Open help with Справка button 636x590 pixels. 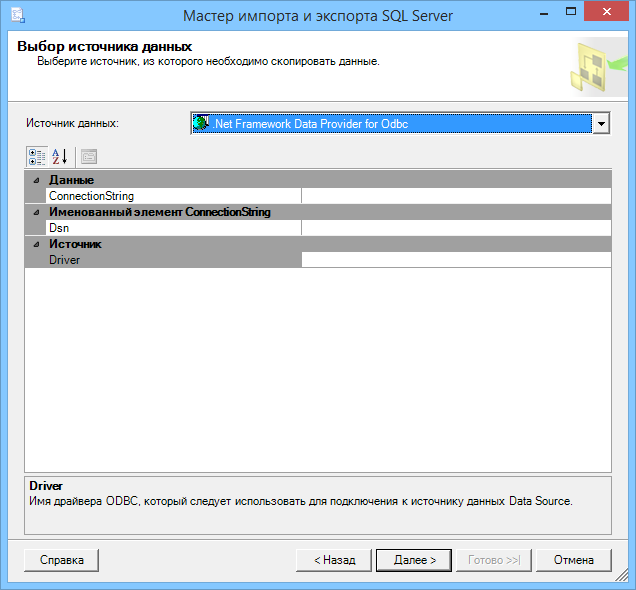point(61,560)
